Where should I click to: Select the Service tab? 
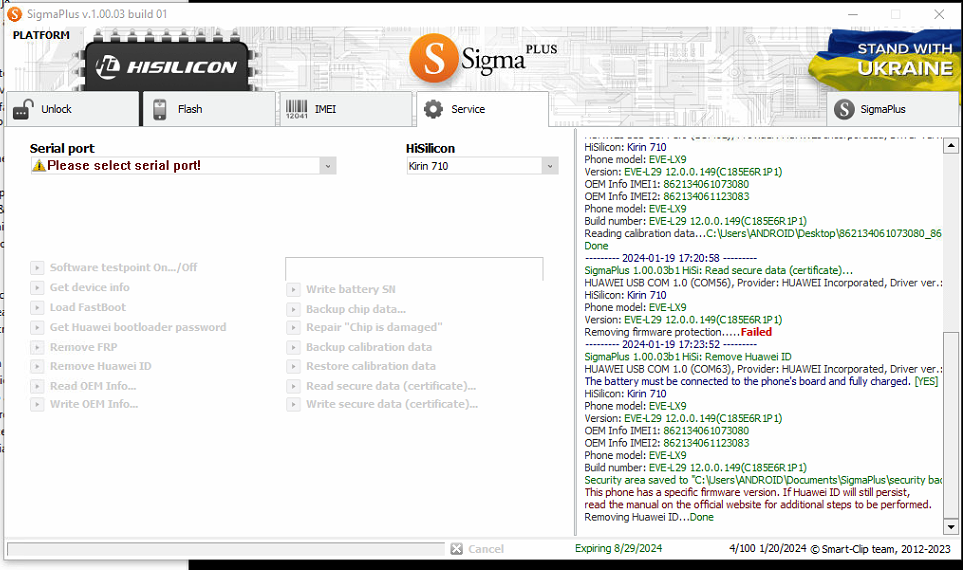pos(482,109)
